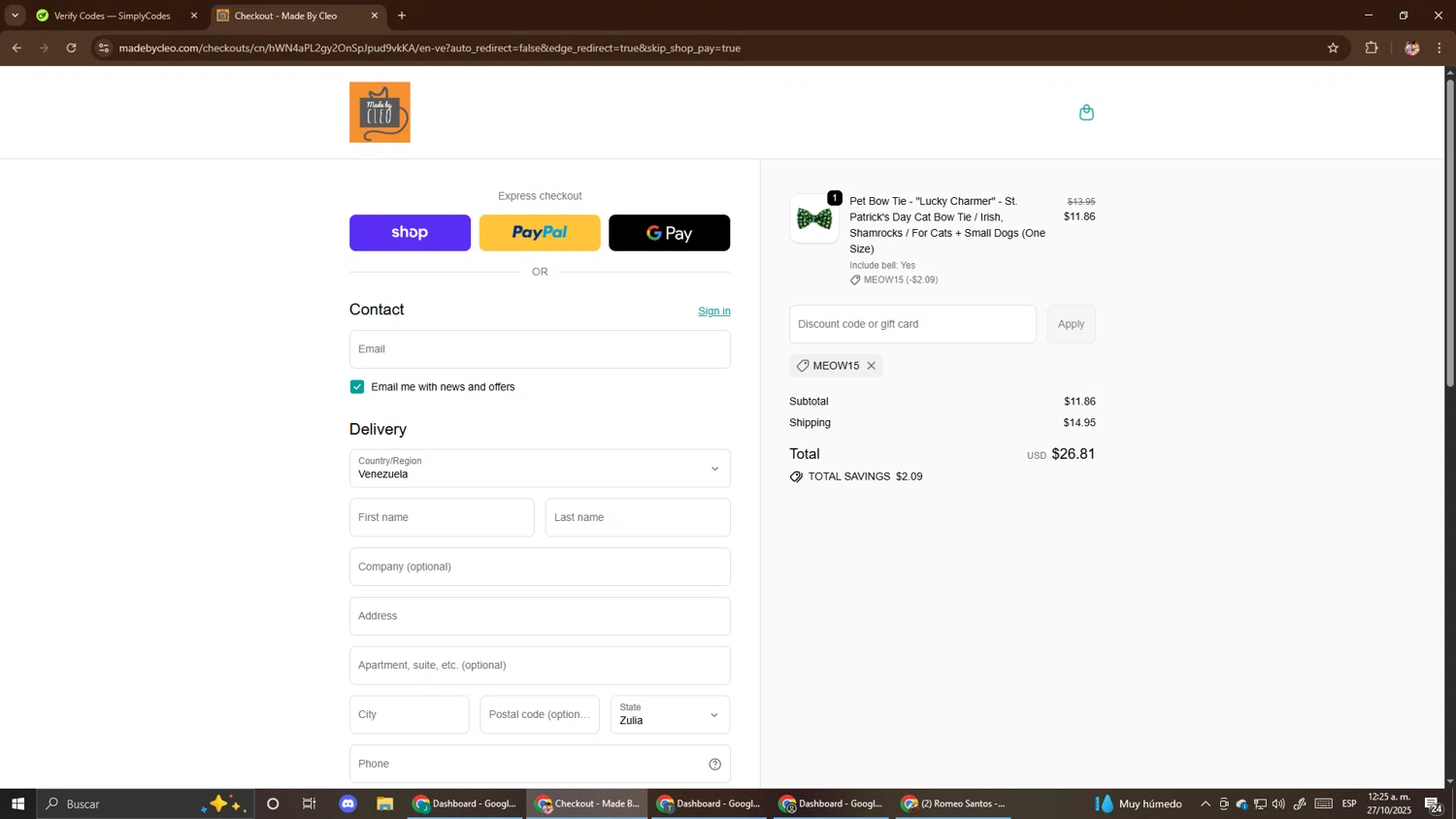Viewport: 1456px width, 819px height.
Task: Open the ESP language indicator
Action: click(x=1349, y=803)
